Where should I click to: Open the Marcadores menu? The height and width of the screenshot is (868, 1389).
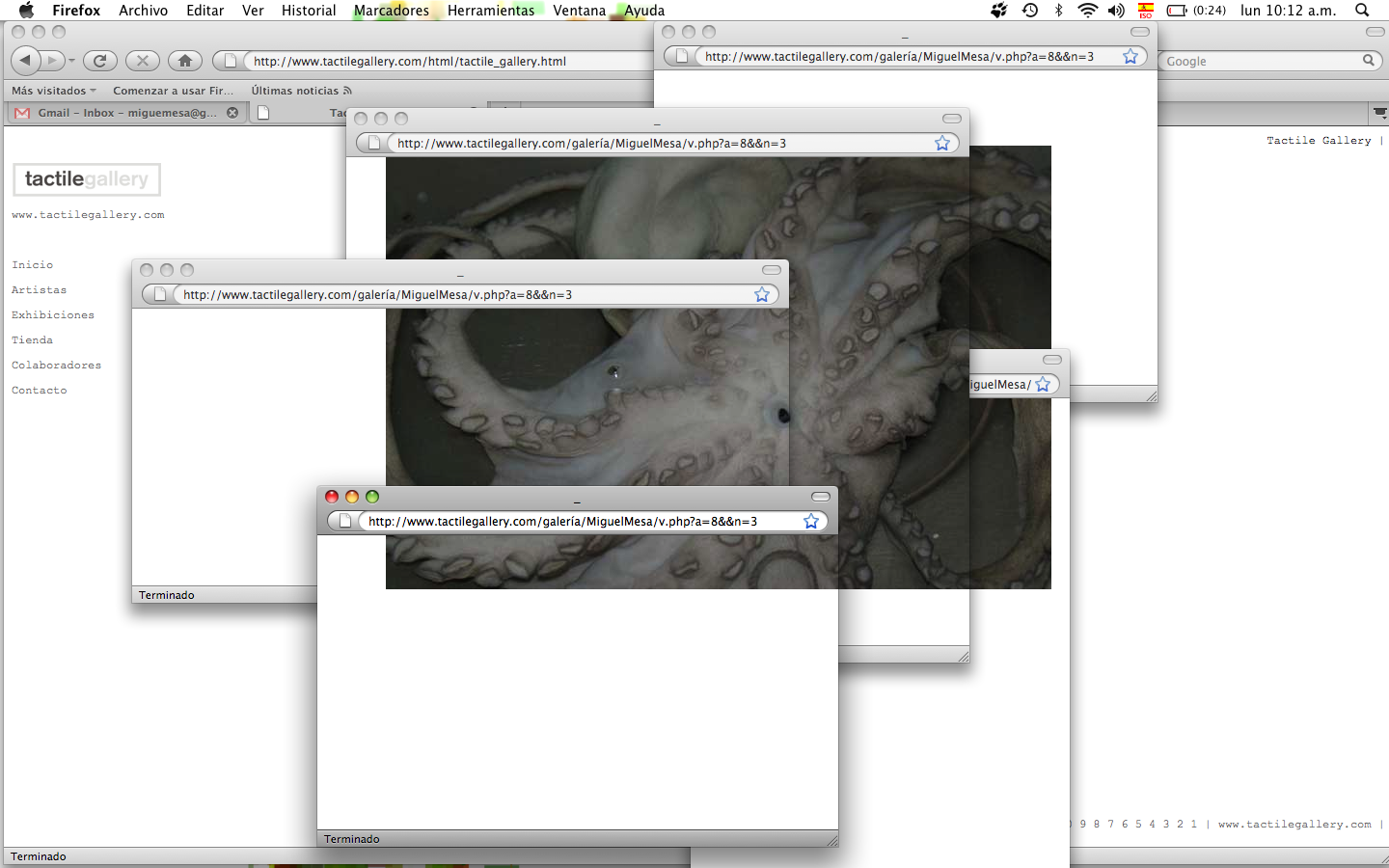[x=391, y=11]
